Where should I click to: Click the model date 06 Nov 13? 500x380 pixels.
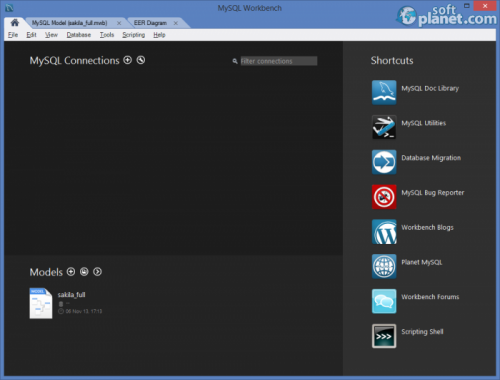[84, 311]
